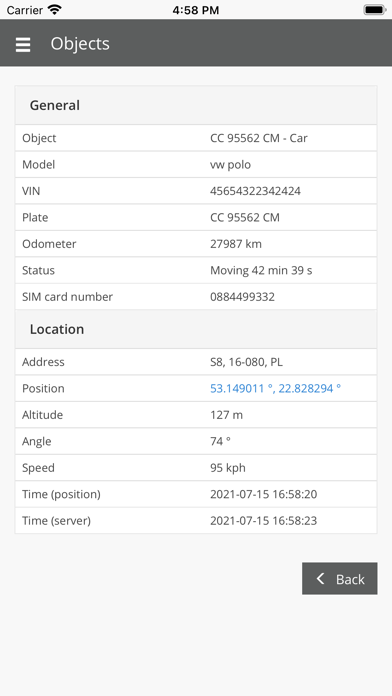Screen dimensions: 392x696
Task: Click the Position row label
Action: pyautogui.click(x=43, y=388)
